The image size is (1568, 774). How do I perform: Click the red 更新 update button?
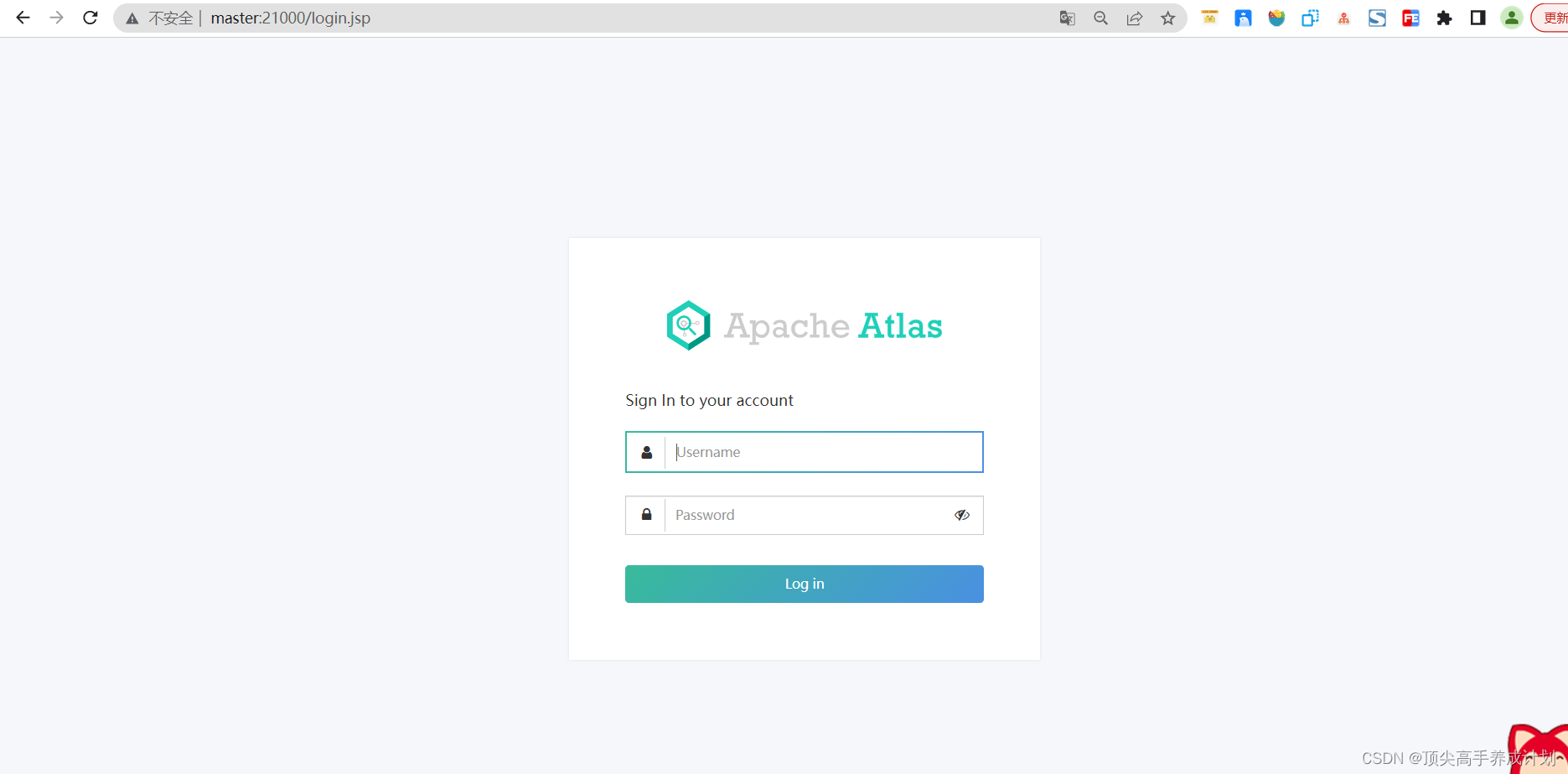pos(1550,18)
